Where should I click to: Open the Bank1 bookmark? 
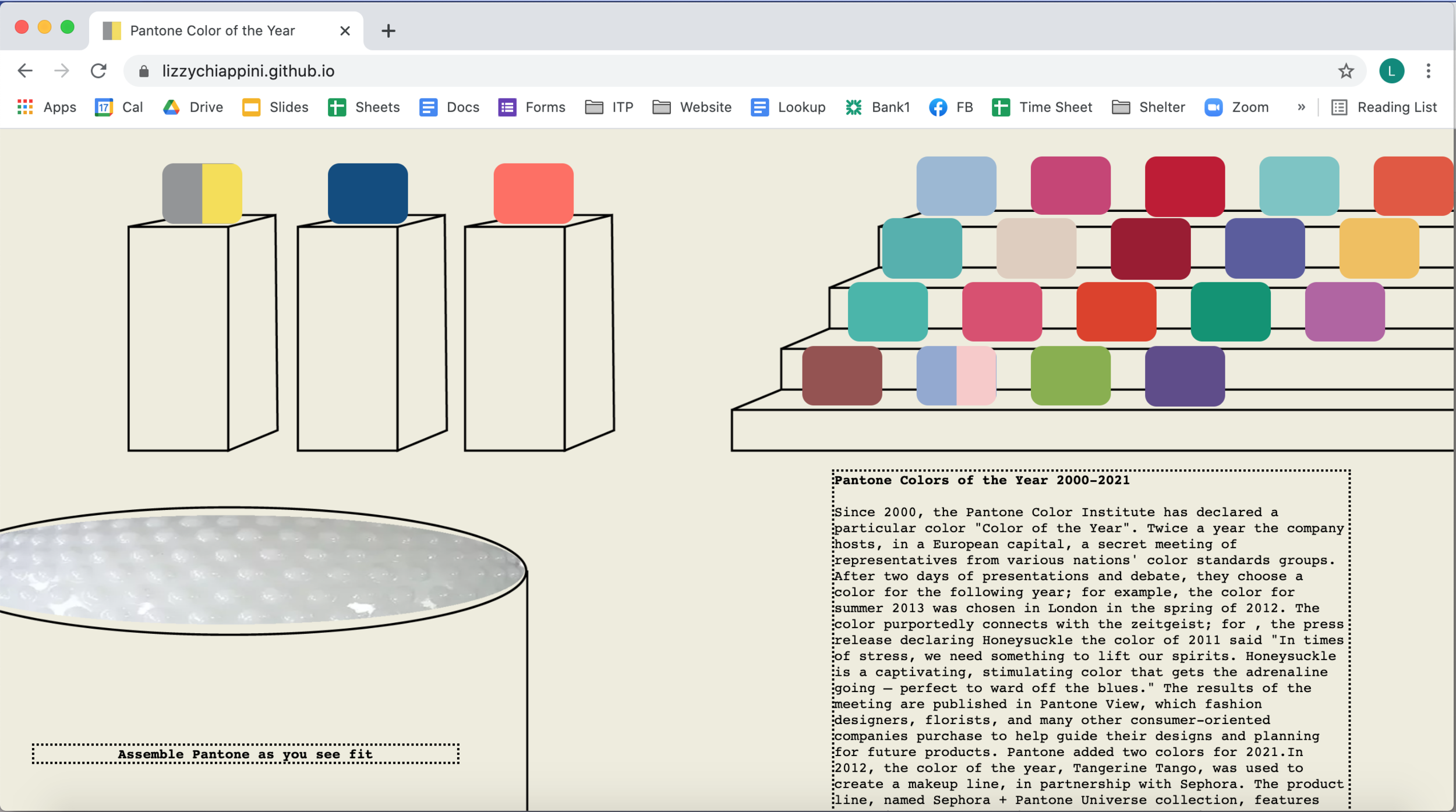[878, 107]
